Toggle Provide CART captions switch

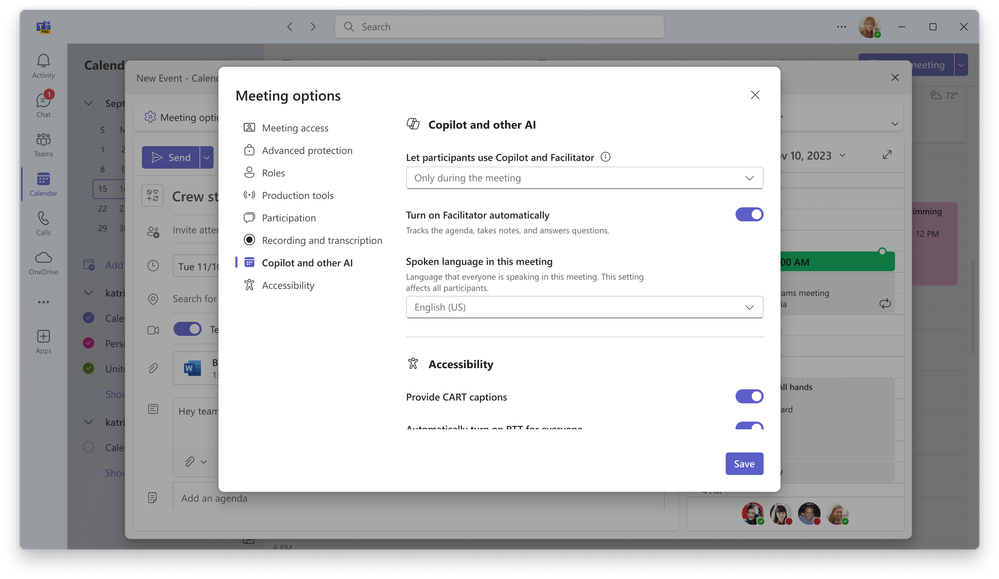coord(749,396)
